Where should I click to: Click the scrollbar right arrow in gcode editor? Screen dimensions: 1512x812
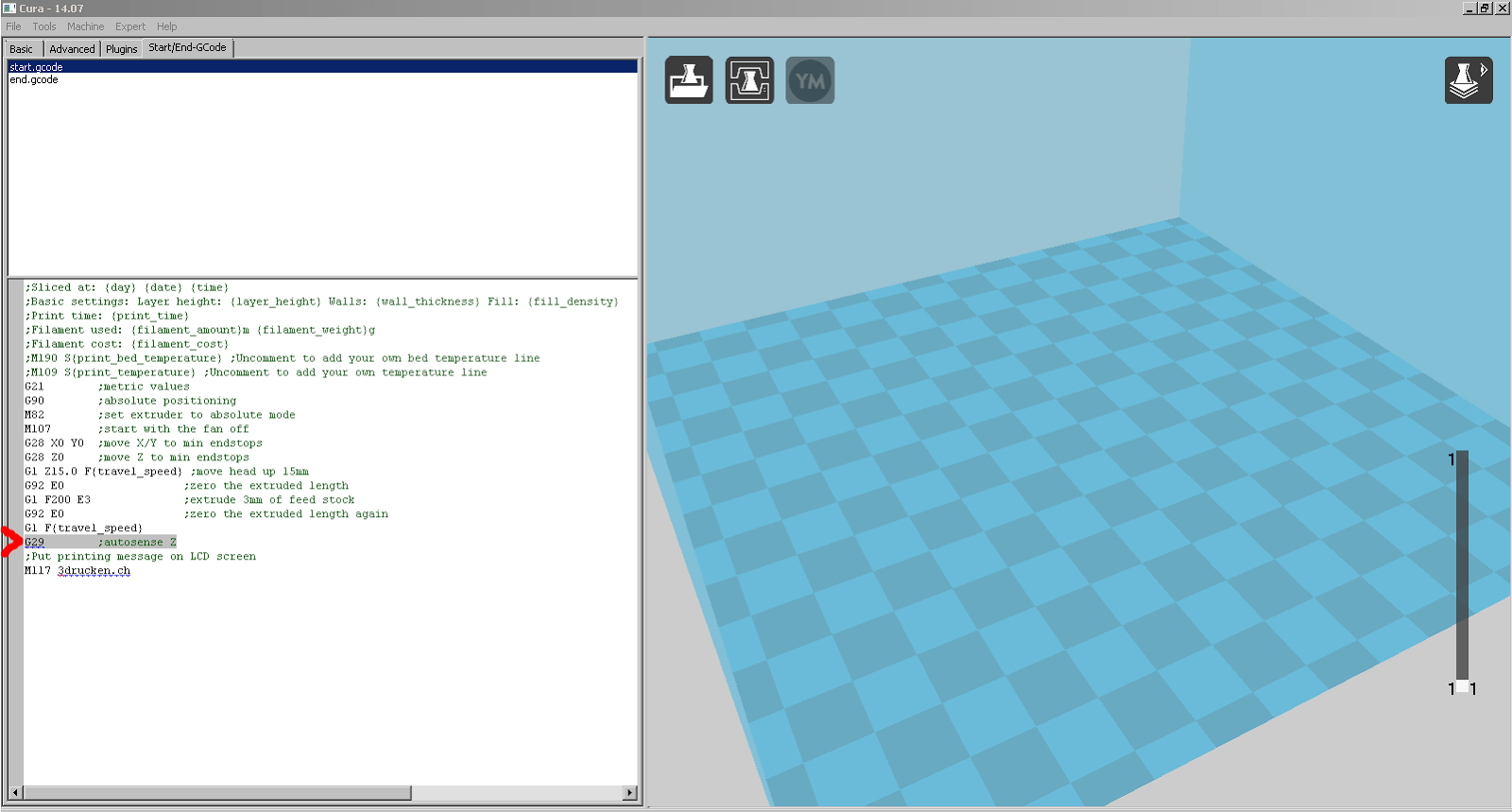(630, 793)
